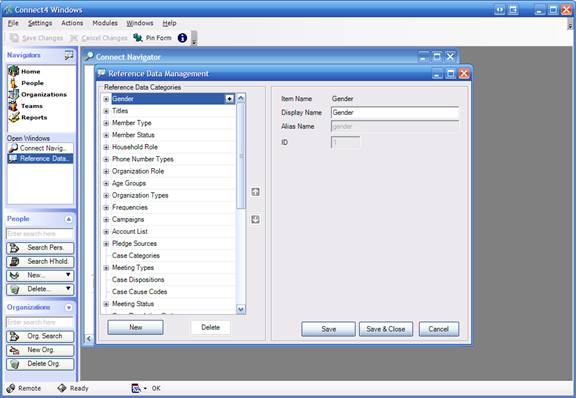Image resolution: width=576 pixels, height=398 pixels.
Task: Click the New button under categories
Action: click(x=136, y=327)
